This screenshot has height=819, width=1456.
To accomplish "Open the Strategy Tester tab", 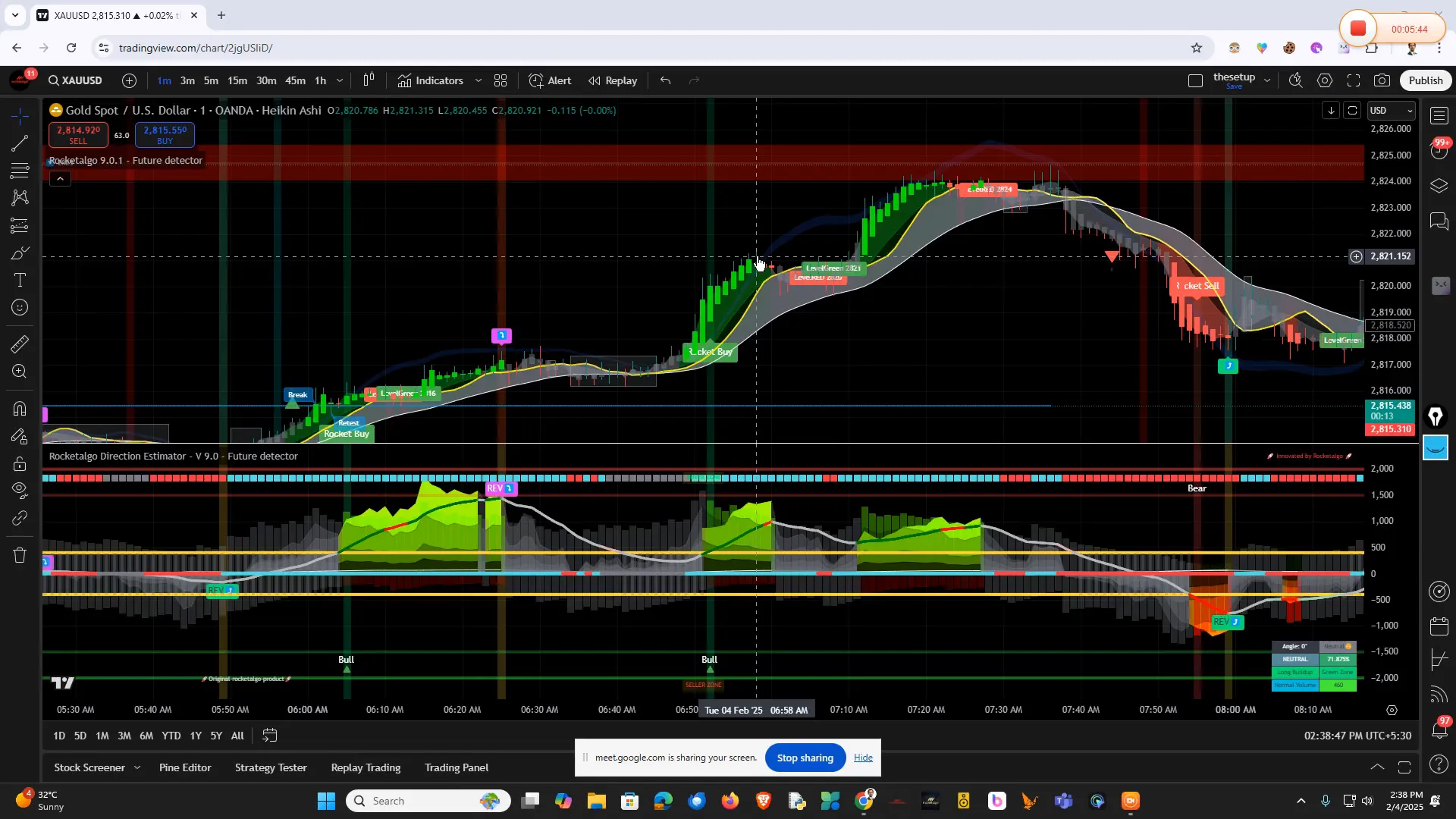I will pyautogui.click(x=271, y=767).
